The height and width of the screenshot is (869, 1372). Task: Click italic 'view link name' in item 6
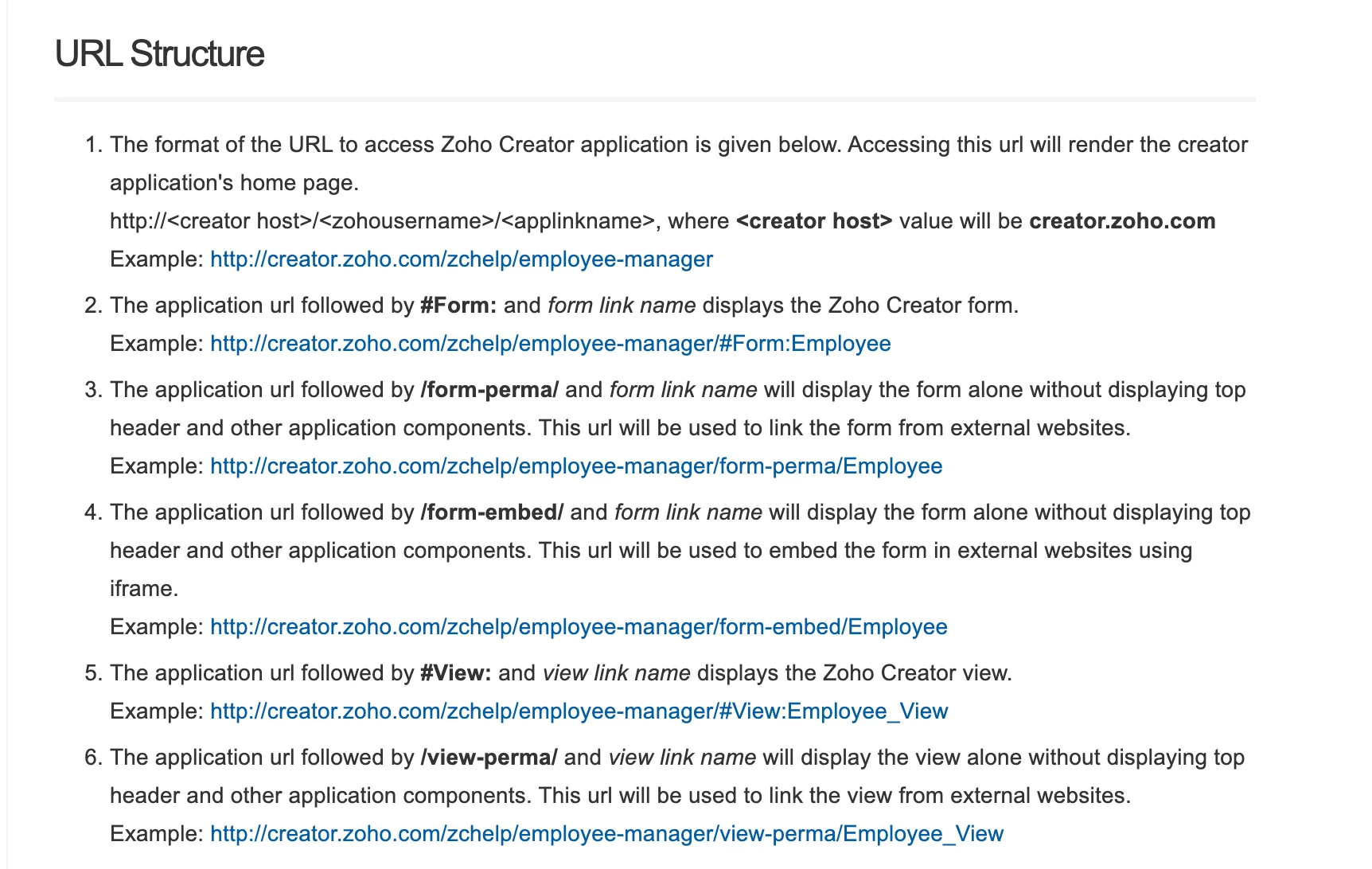coord(682,758)
